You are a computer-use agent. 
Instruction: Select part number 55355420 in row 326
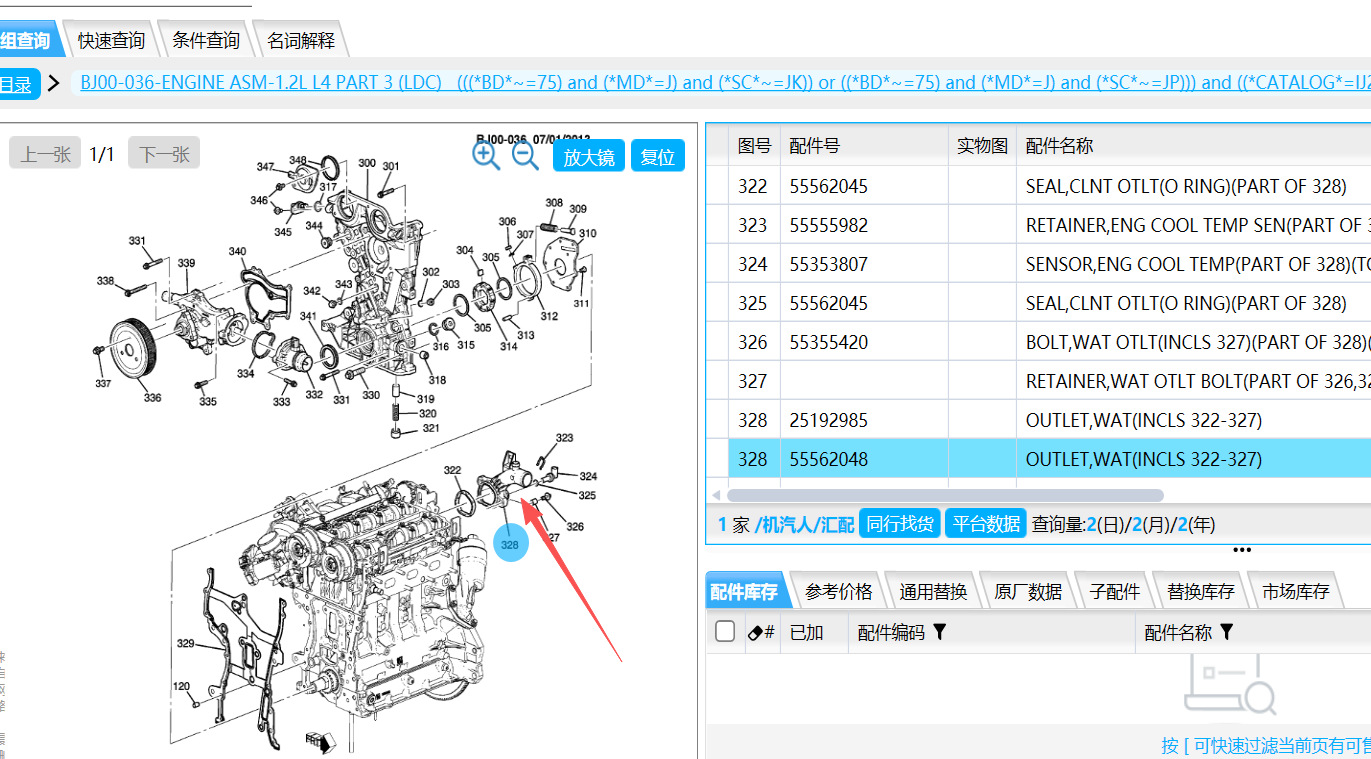coord(829,342)
